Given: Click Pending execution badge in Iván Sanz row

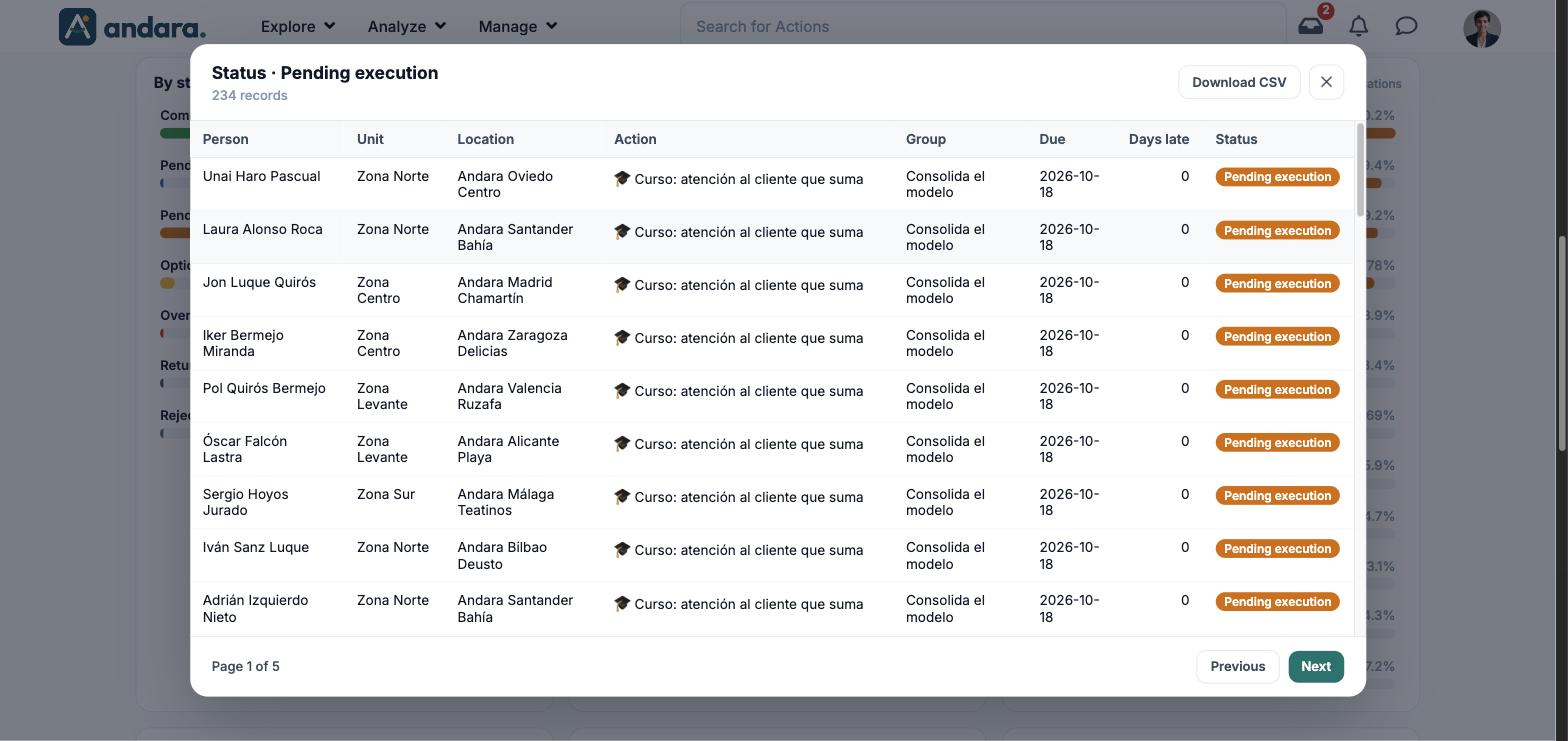Looking at the screenshot, I should (1277, 549).
